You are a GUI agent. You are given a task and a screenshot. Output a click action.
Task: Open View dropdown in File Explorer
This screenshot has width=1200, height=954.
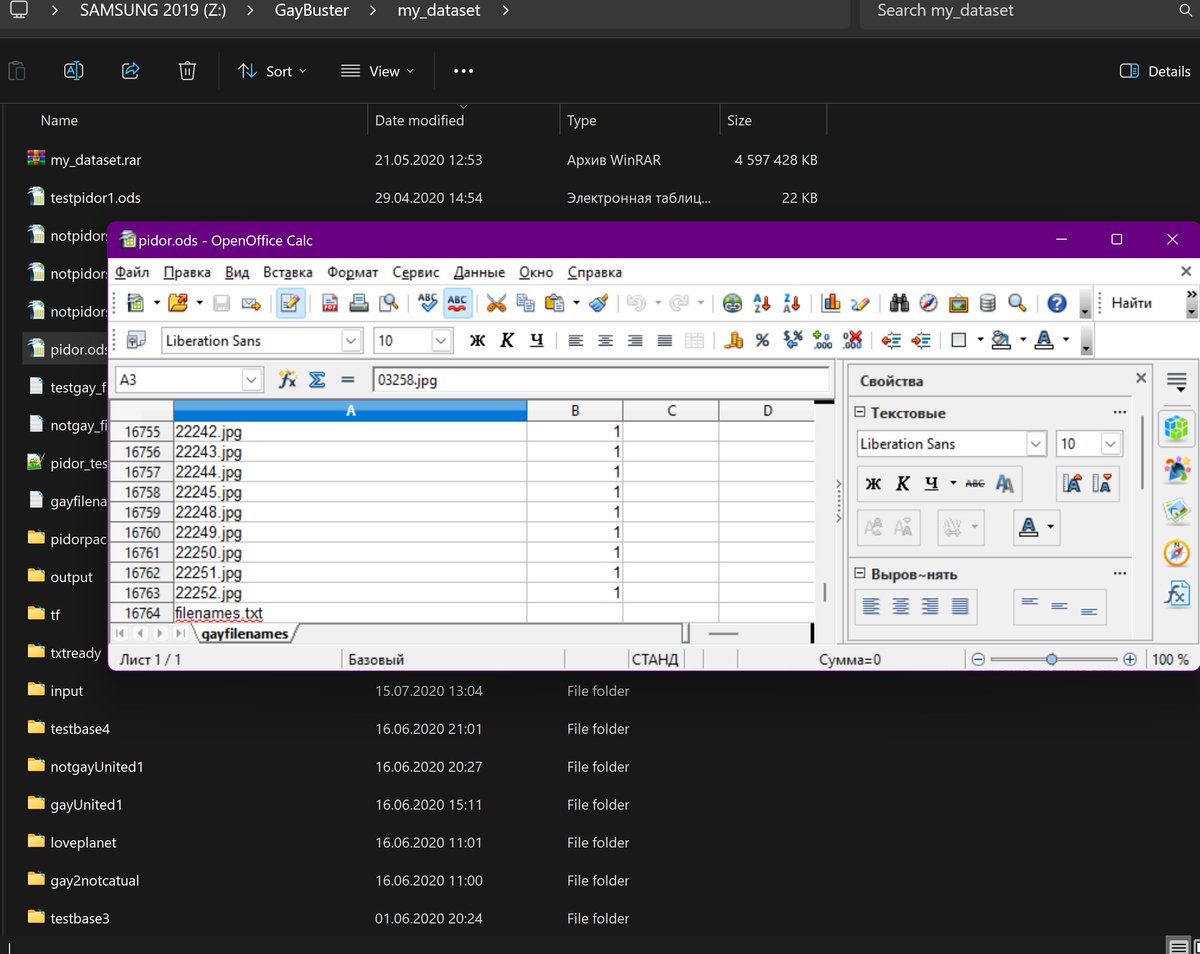[377, 71]
